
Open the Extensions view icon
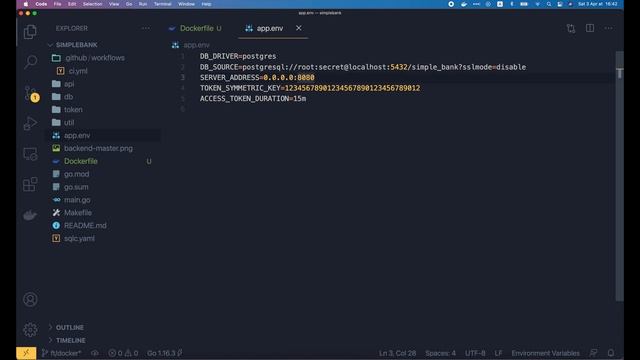[x=30, y=184]
